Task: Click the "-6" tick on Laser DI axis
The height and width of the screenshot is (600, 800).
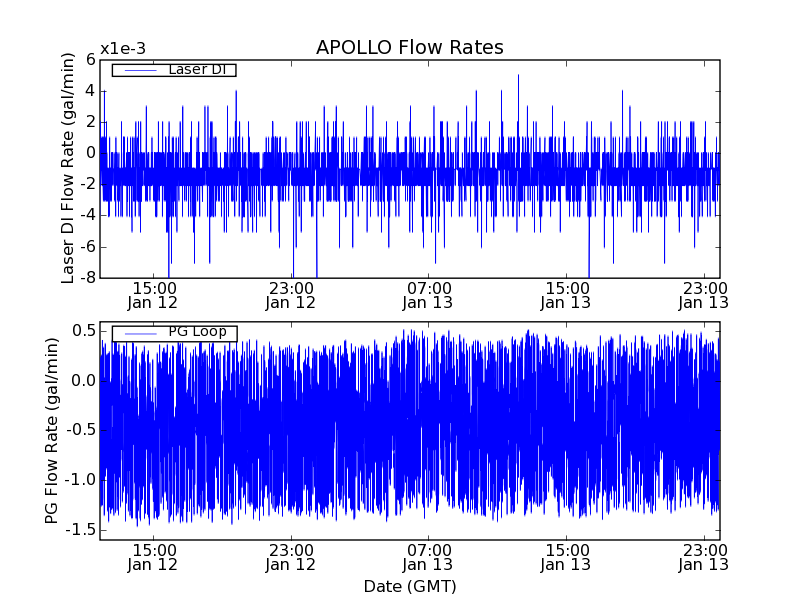Action: pyautogui.click(x=88, y=247)
